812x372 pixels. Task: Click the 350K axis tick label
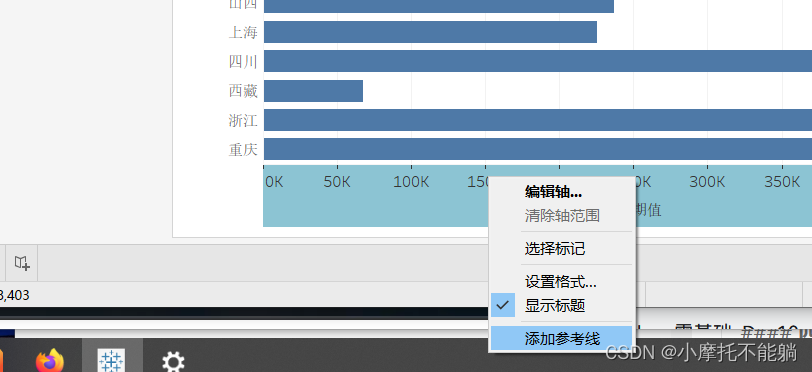[x=782, y=182]
